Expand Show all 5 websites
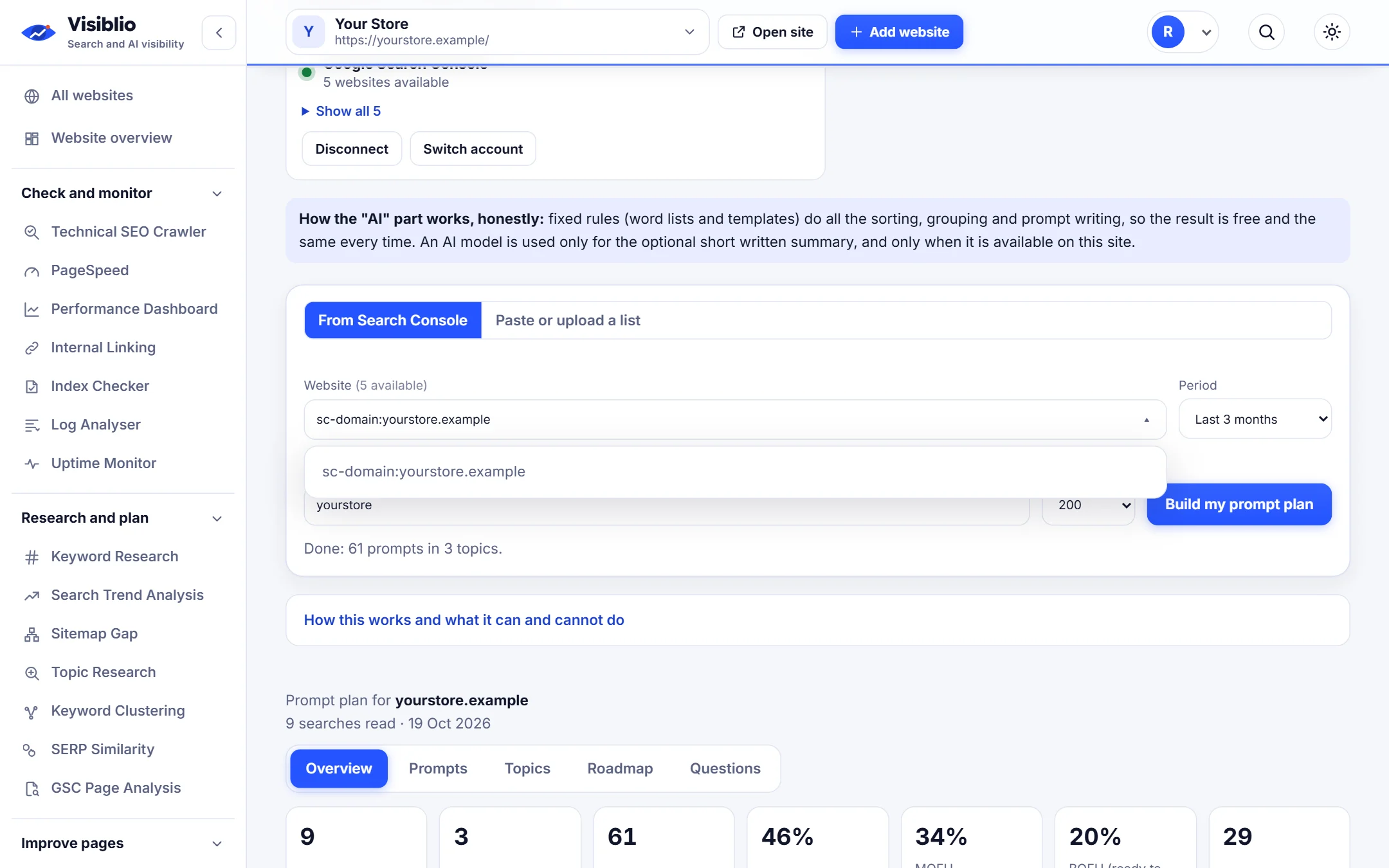This screenshot has width=1389, height=868. 341,111
